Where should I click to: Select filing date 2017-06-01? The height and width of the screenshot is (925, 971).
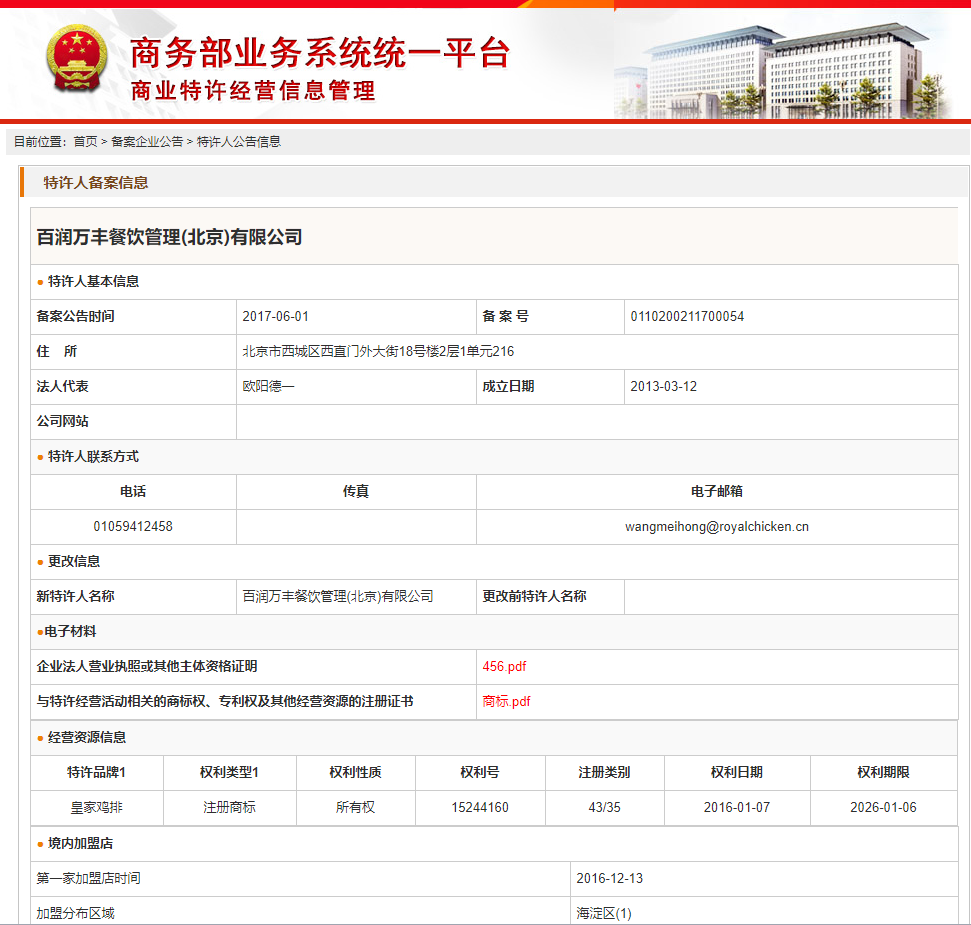(276, 316)
